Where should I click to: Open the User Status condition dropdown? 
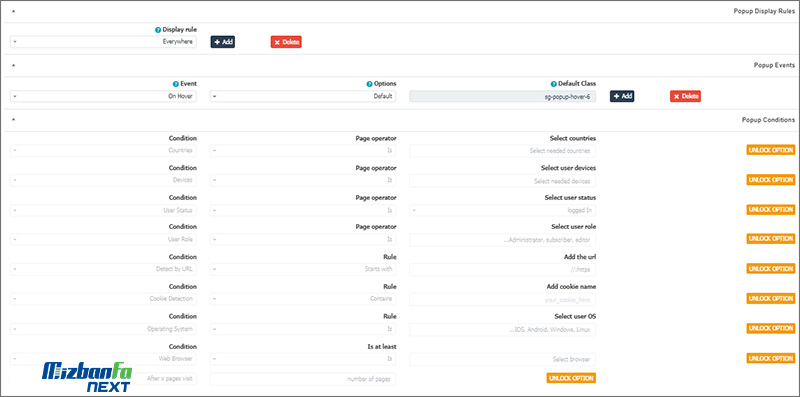coord(103,210)
